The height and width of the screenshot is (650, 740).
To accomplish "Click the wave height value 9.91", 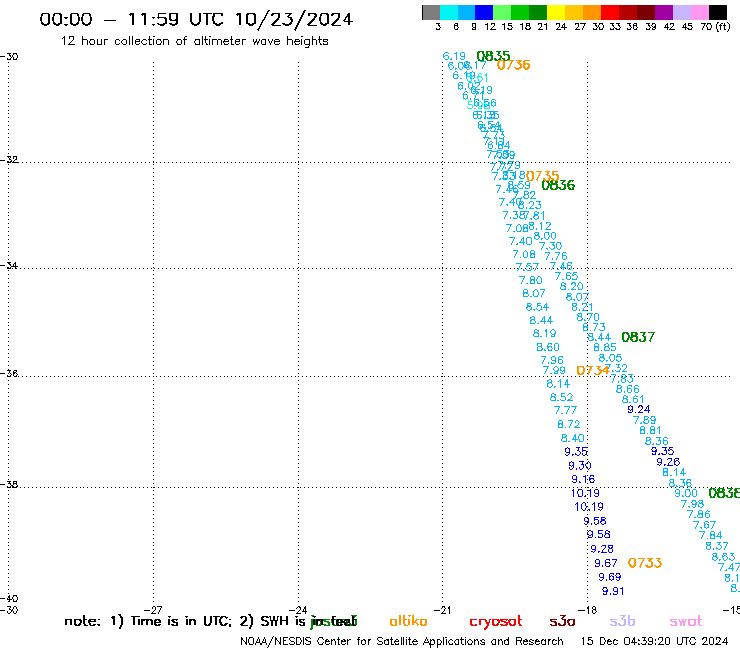I will 613,591.
